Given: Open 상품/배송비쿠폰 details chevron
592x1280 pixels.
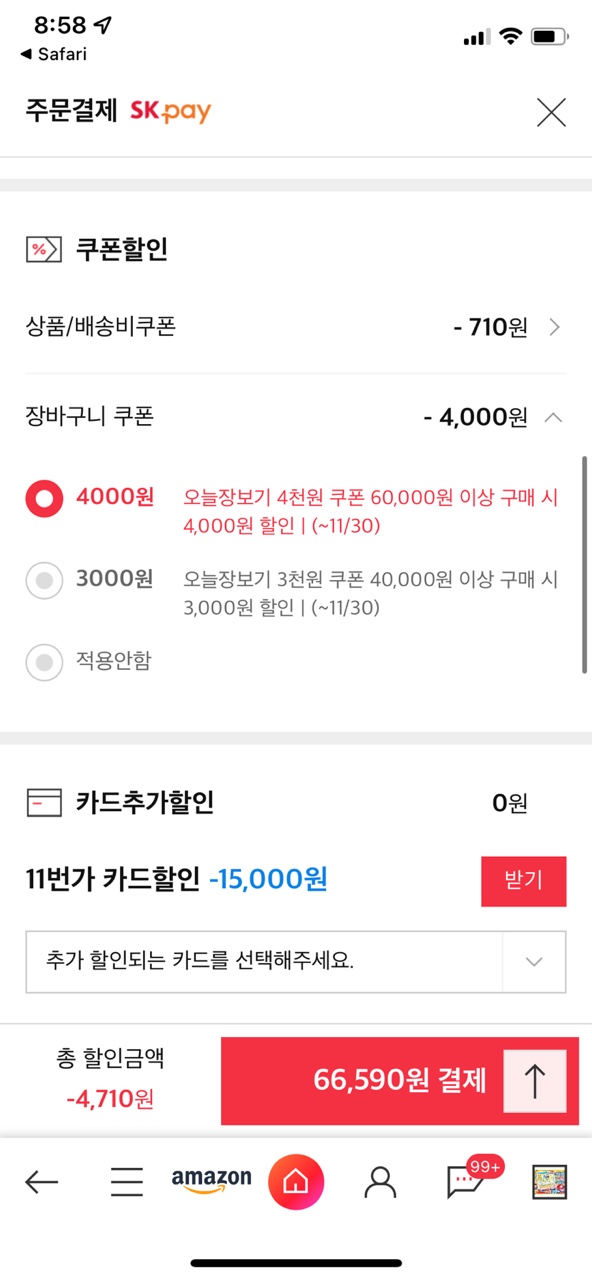Looking at the screenshot, I should tap(555, 327).
